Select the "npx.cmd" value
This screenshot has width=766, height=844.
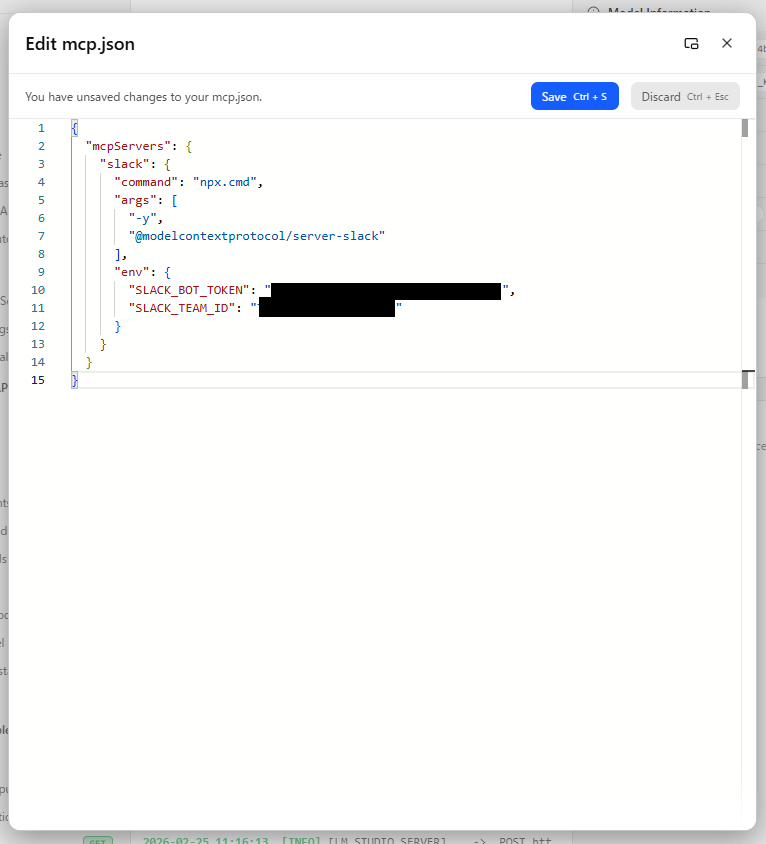[x=224, y=182]
